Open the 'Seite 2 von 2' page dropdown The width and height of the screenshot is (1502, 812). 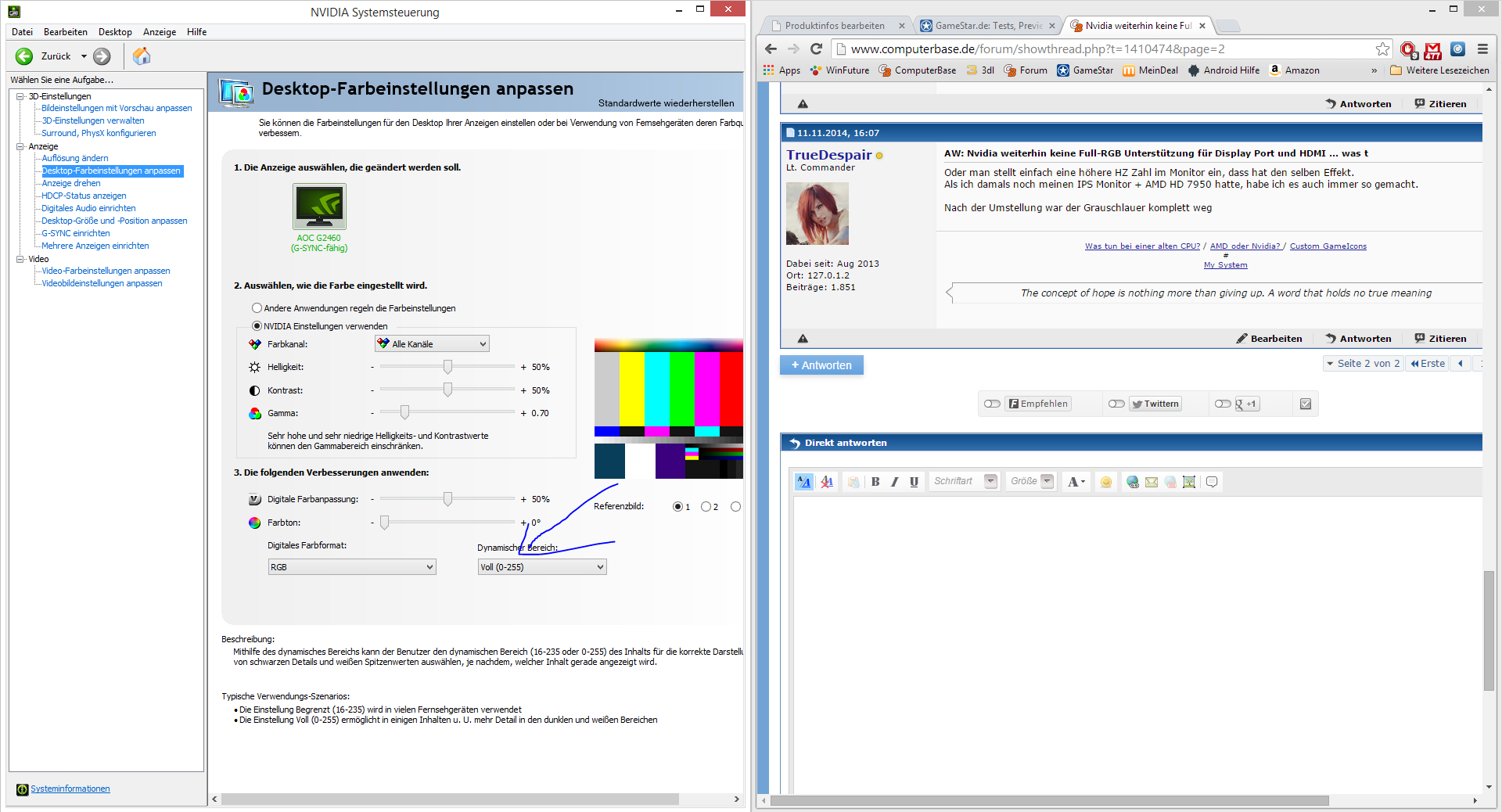coord(1364,364)
